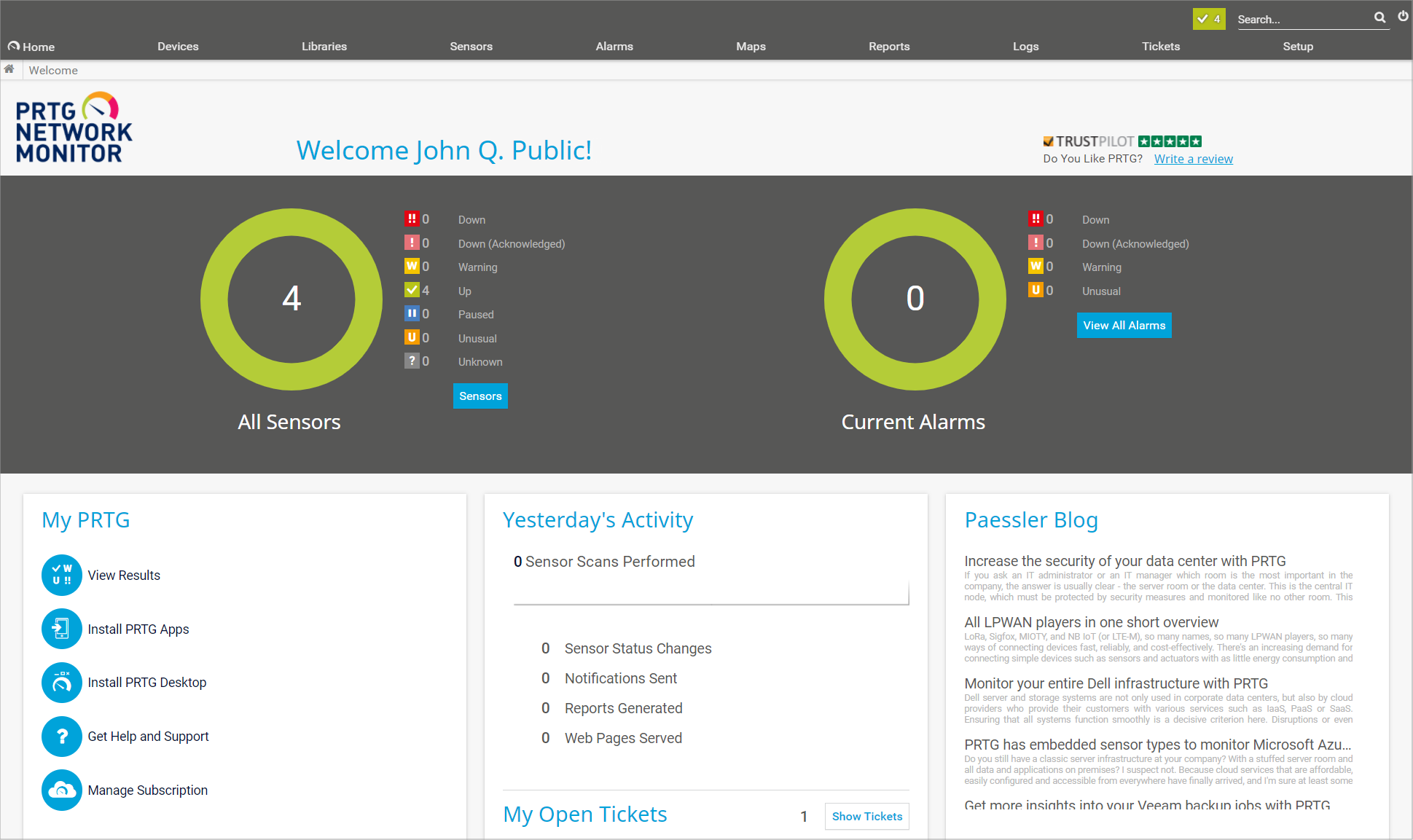Click the Show Tickets button
The width and height of the screenshot is (1413, 840).
tap(866, 817)
